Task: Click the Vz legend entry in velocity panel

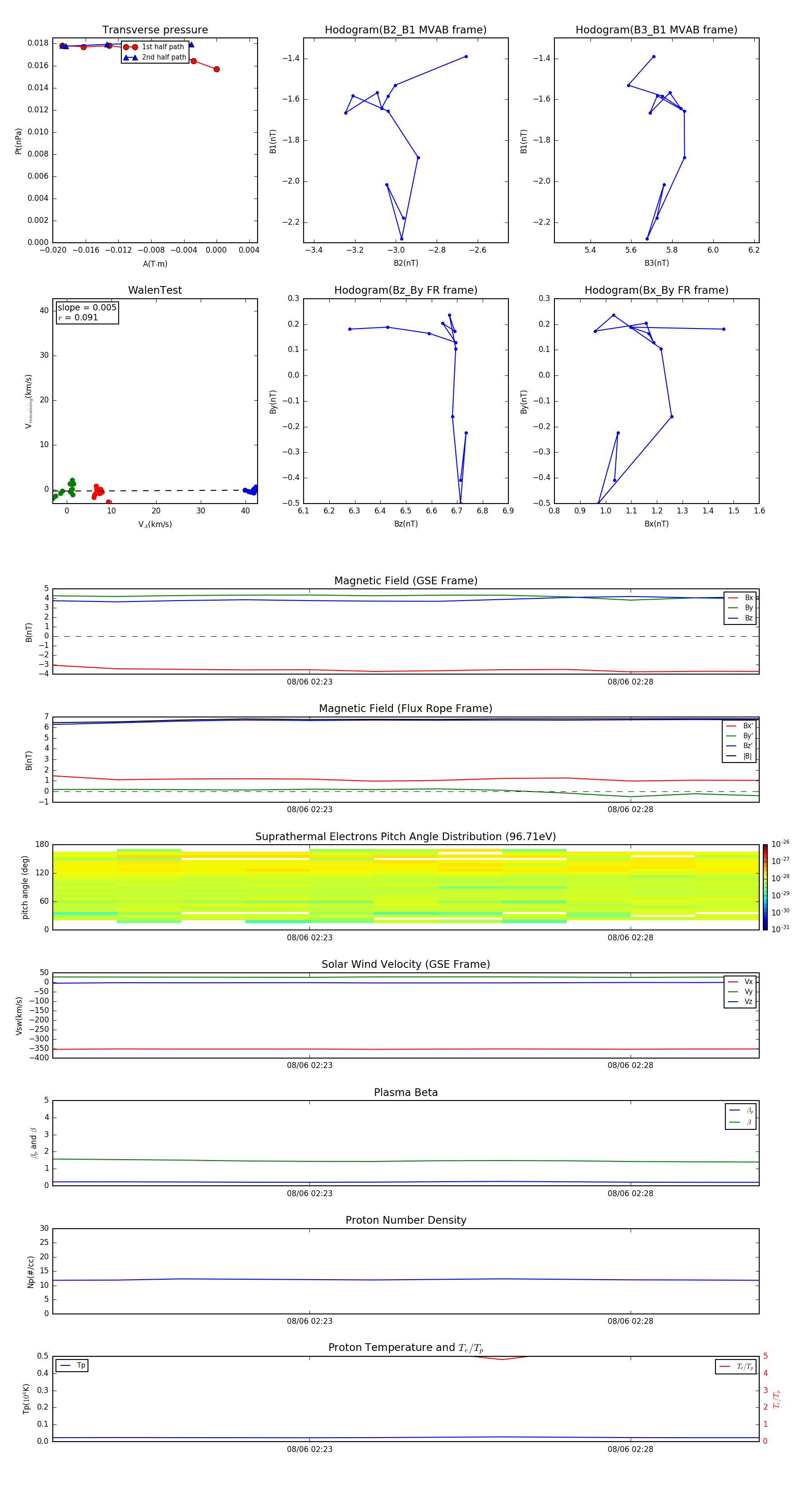Action: [740, 1002]
